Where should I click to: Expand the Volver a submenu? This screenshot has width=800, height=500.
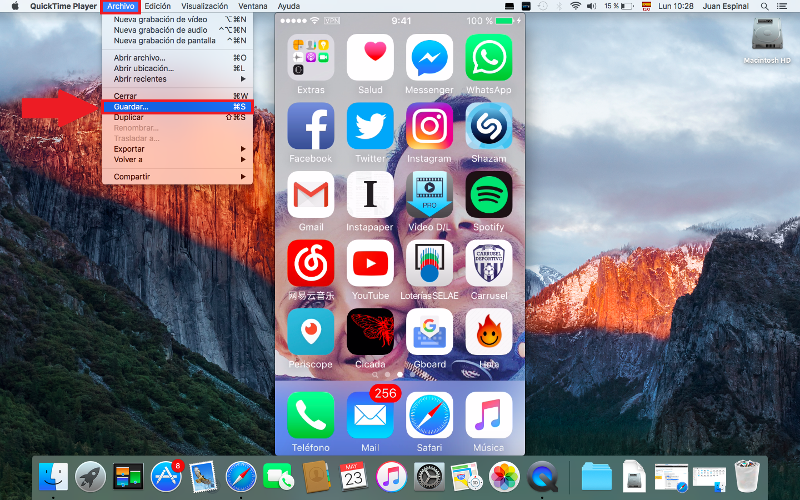pyautogui.click(x=177, y=160)
